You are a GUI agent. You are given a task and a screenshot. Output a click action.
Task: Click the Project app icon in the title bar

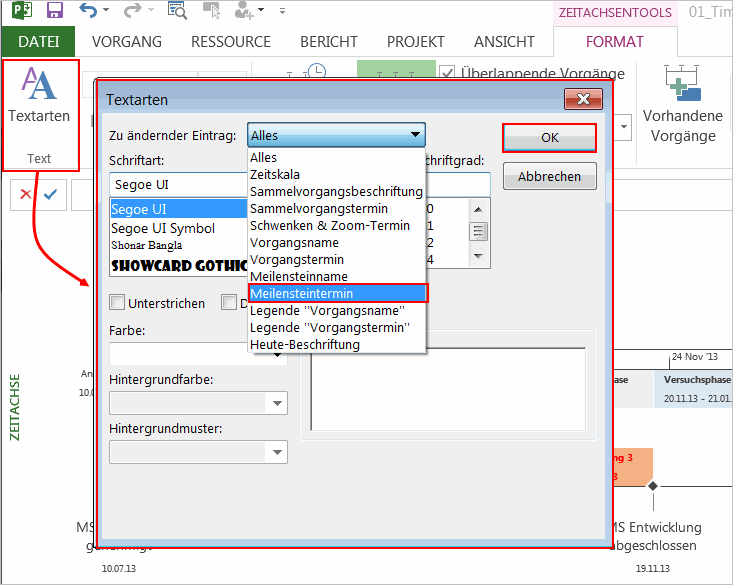[x=20, y=11]
